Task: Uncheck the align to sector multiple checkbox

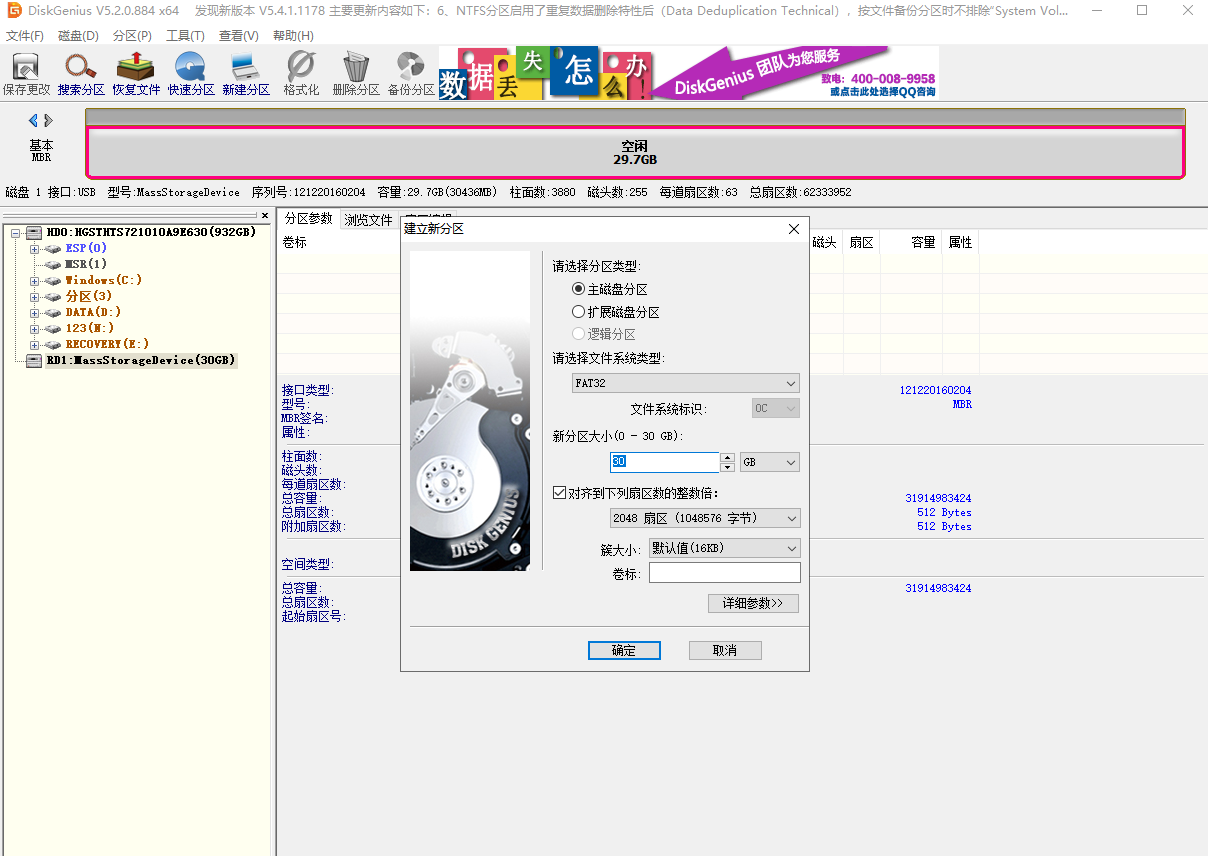Action: pyautogui.click(x=559, y=493)
